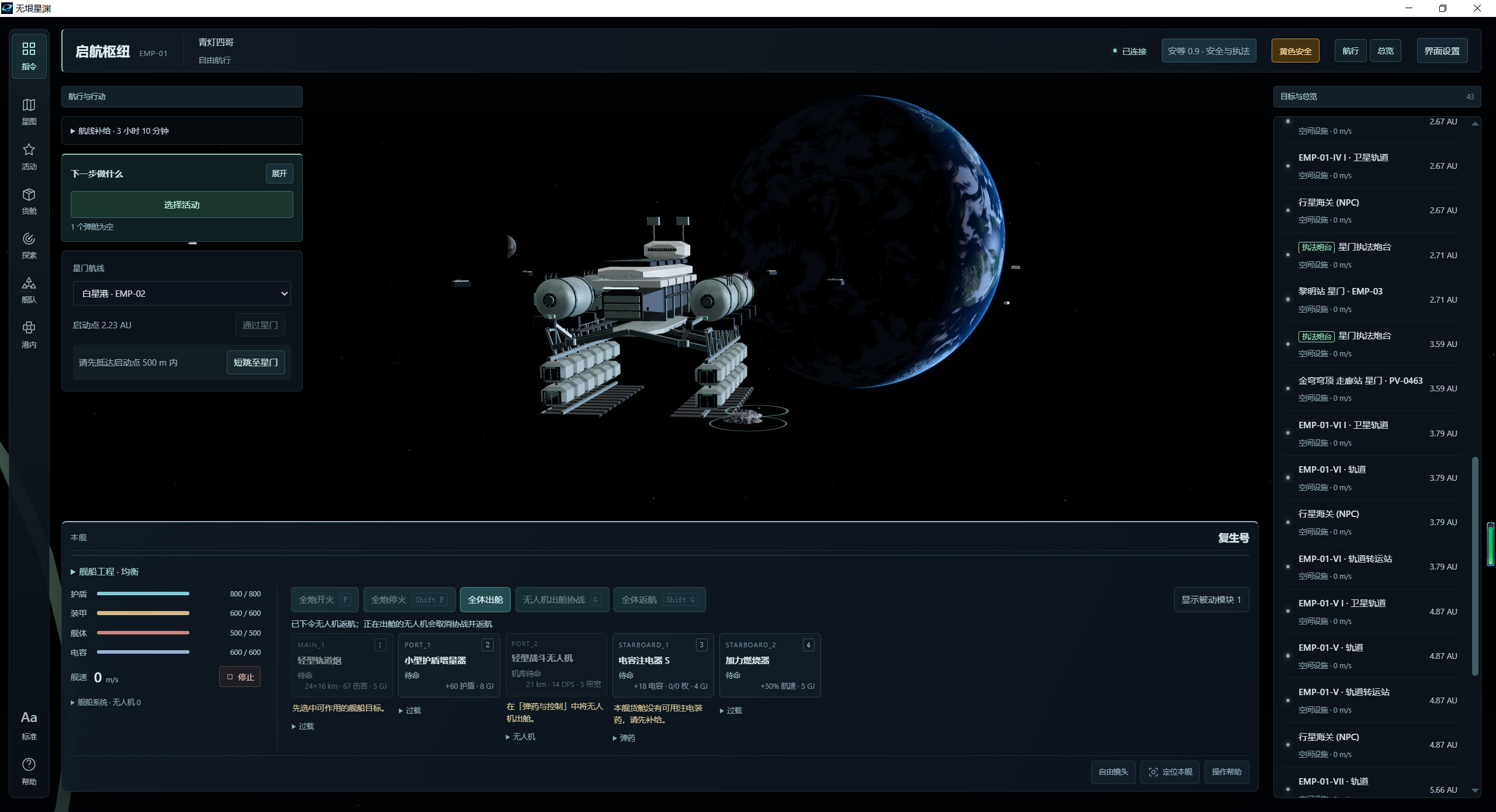Select 黎明站 星门 · EMP-03 in target list
Image resolution: width=1496 pixels, height=812 pixels.
pos(1372,300)
